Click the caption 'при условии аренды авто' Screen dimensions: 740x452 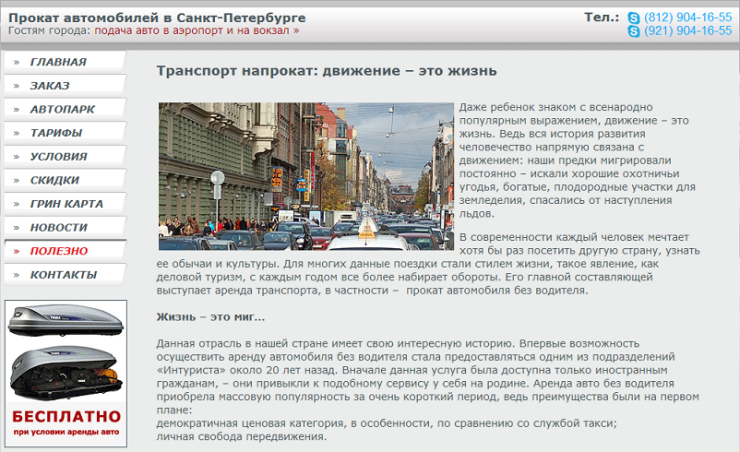coord(66,432)
